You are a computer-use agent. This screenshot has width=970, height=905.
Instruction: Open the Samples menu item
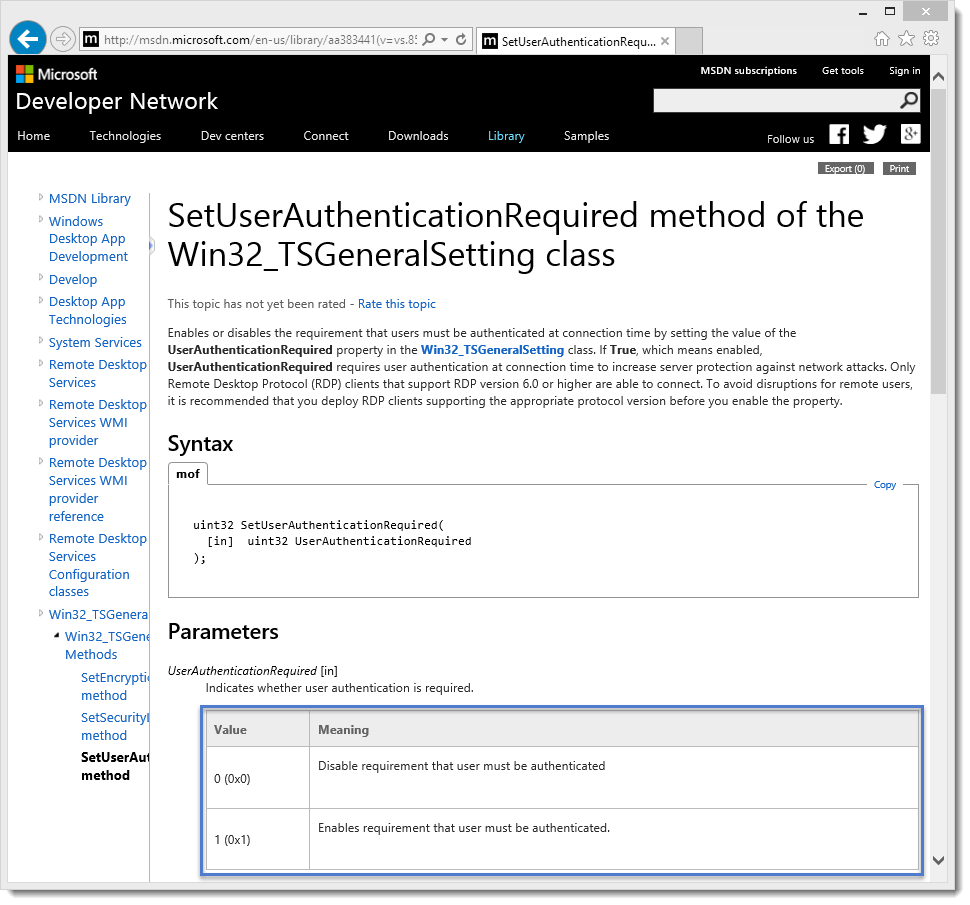coord(586,136)
